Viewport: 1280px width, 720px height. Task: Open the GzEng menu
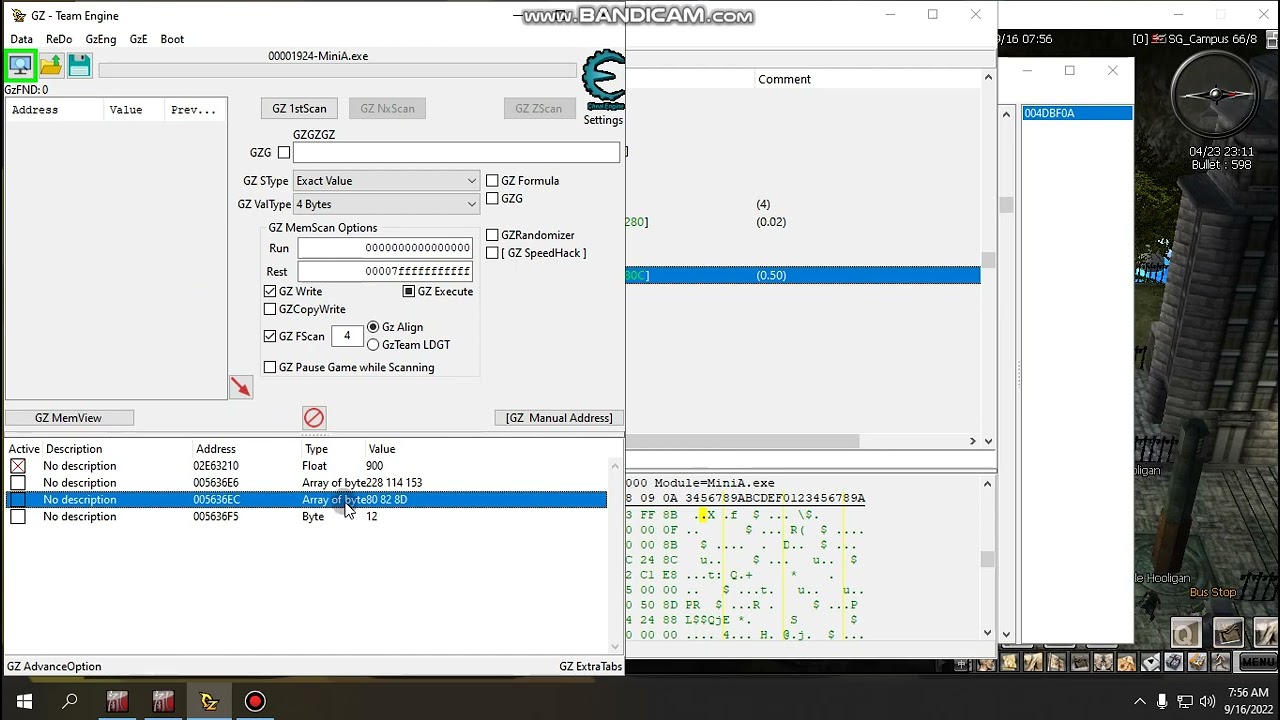(101, 39)
